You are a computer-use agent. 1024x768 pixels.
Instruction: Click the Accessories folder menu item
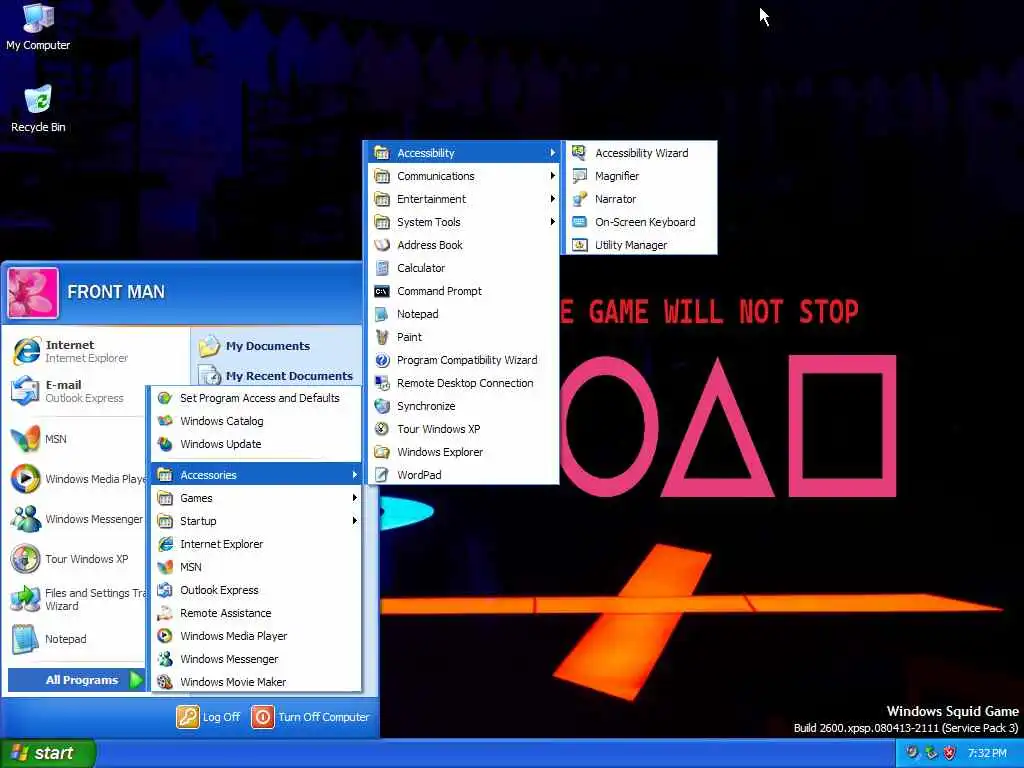coord(256,475)
